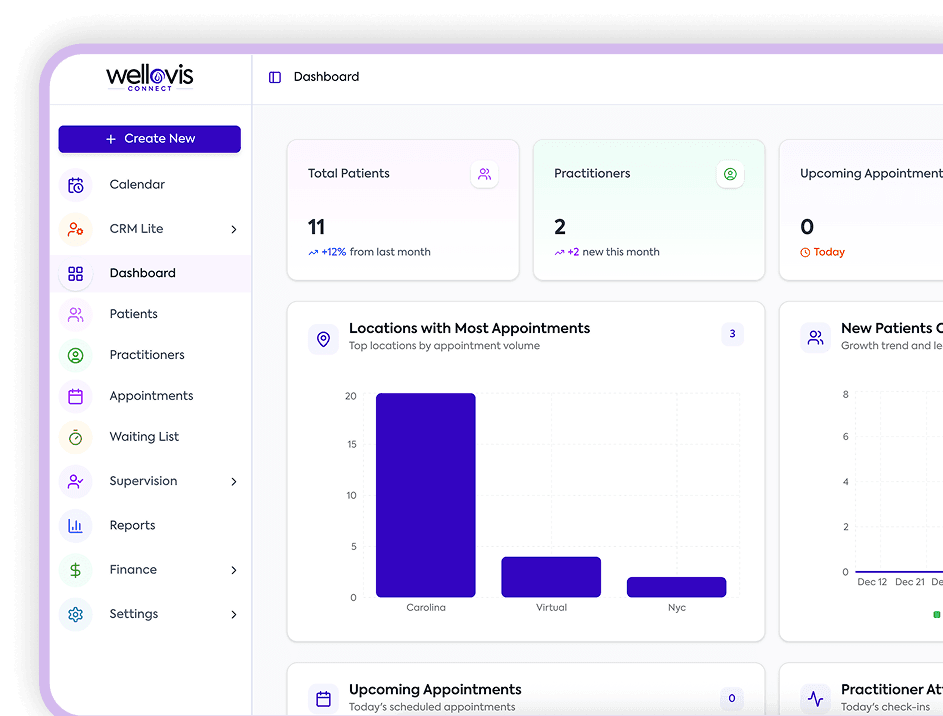Select Practitioners from the sidebar menu

(147, 355)
